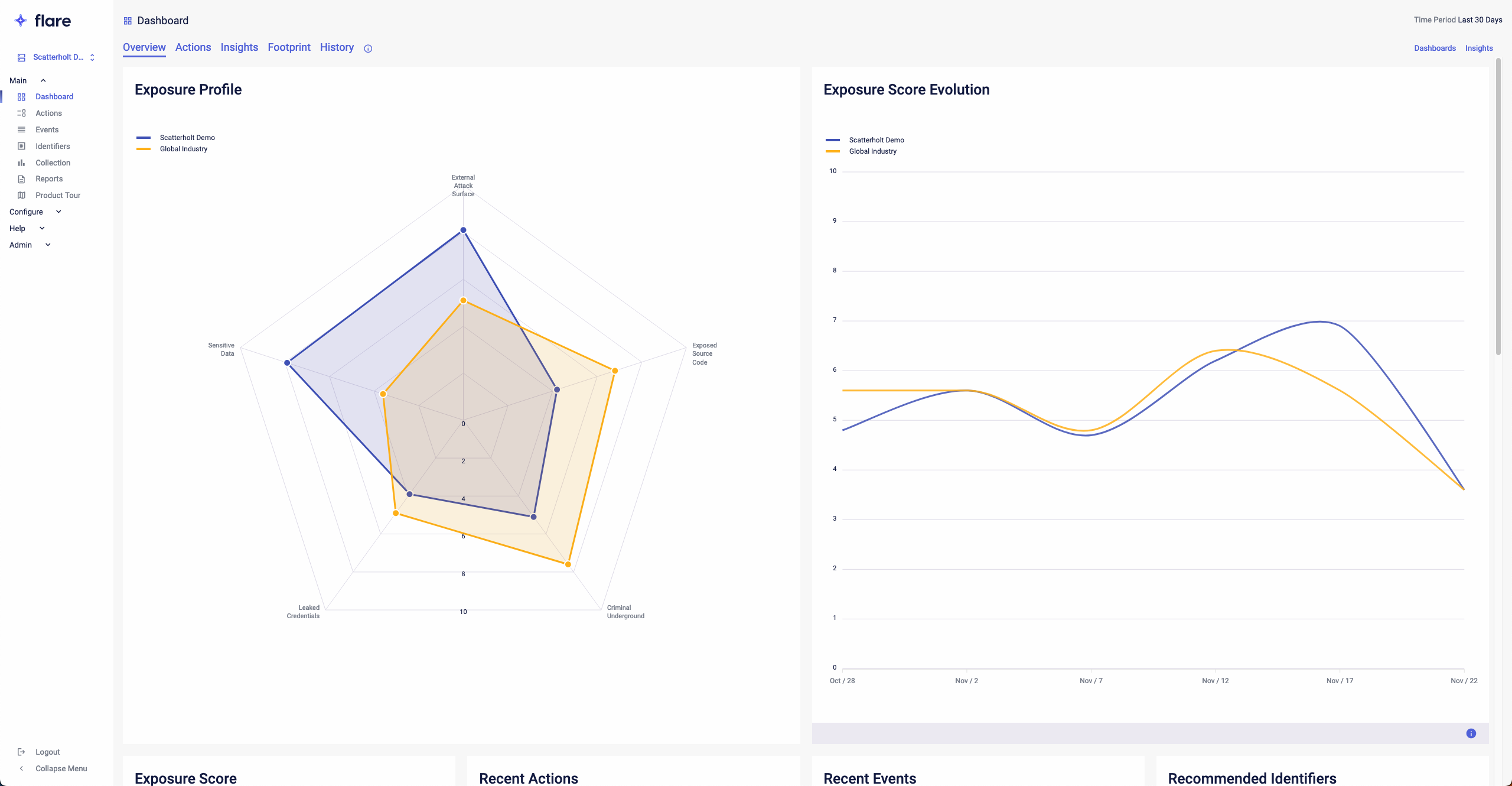Open the Dashboards link at top right
Viewport: 1512px width, 786px height.
[x=1435, y=48]
